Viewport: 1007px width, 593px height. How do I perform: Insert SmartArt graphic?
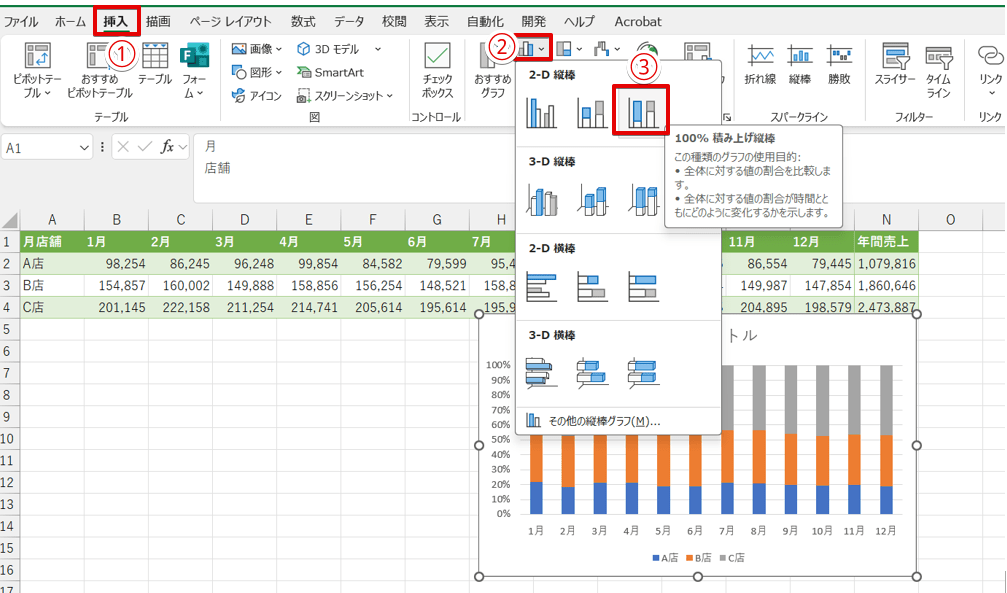coord(330,73)
